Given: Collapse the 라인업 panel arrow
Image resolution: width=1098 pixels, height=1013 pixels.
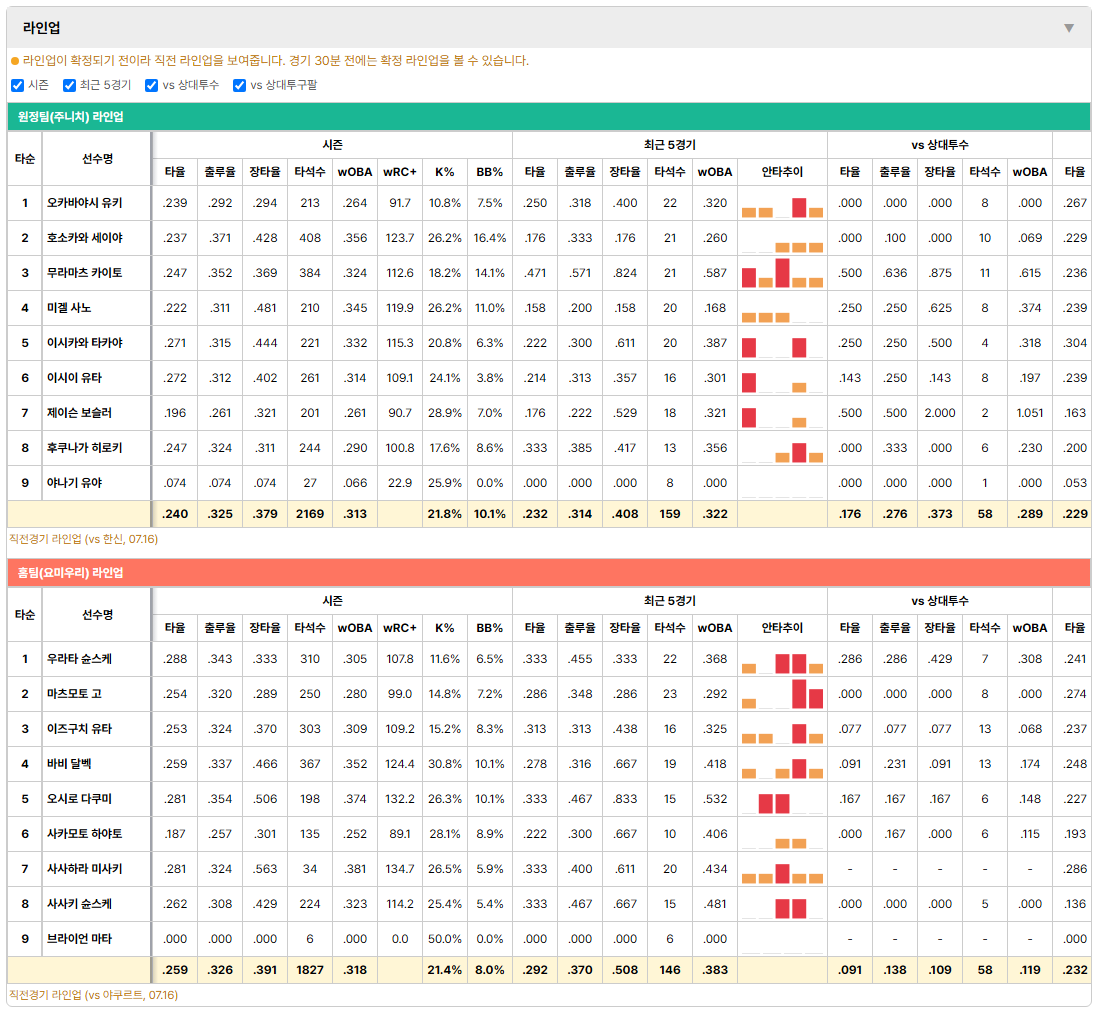Looking at the screenshot, I should (x=1069, y=28).
